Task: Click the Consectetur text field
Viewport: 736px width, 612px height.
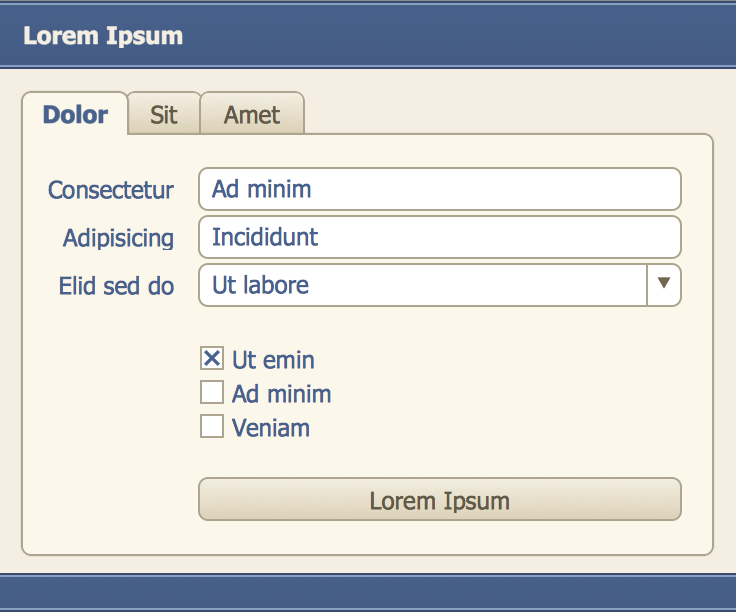Action: pos(440,189)
